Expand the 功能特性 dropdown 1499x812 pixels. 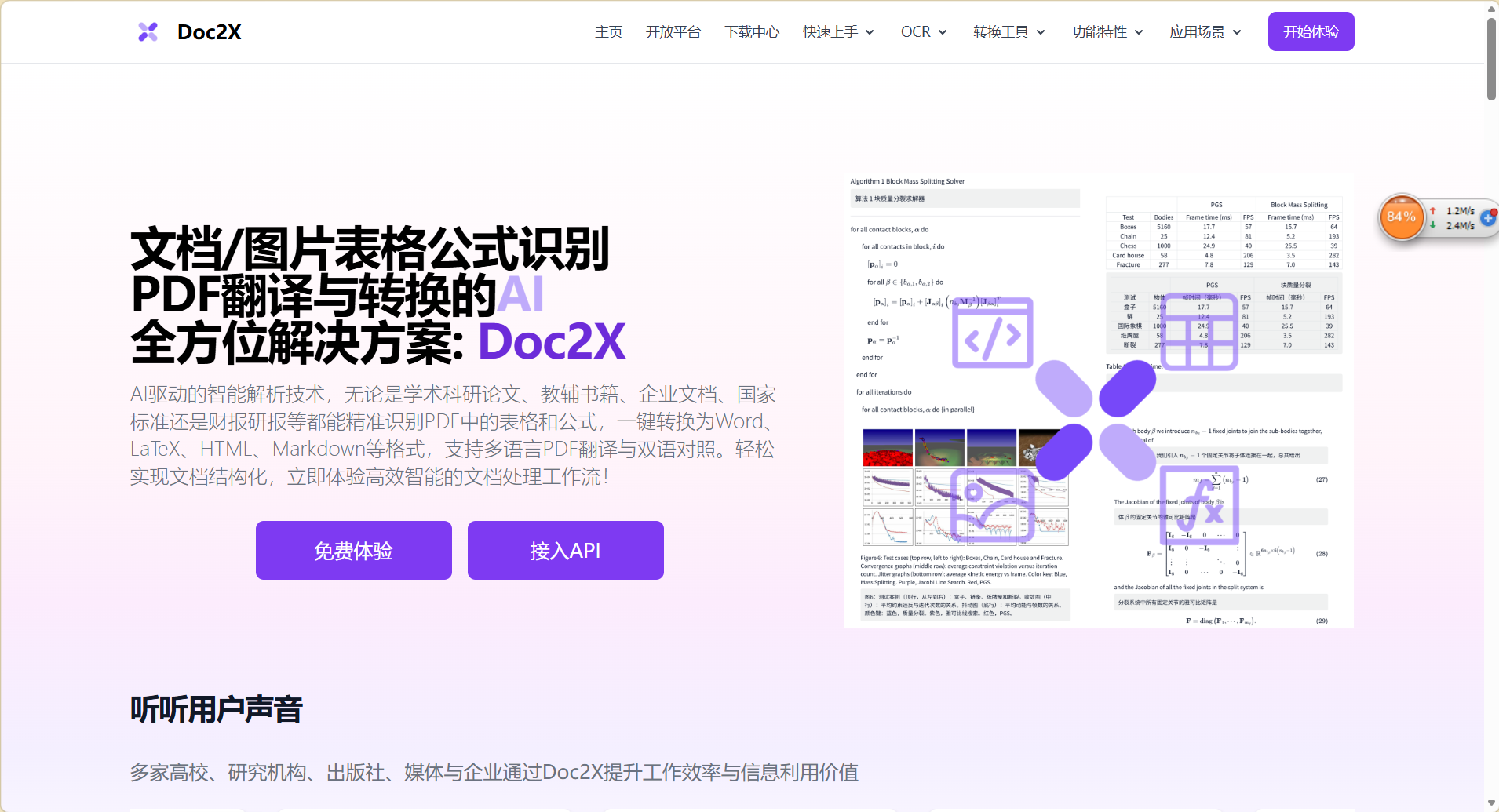[x=1107, y=32]
